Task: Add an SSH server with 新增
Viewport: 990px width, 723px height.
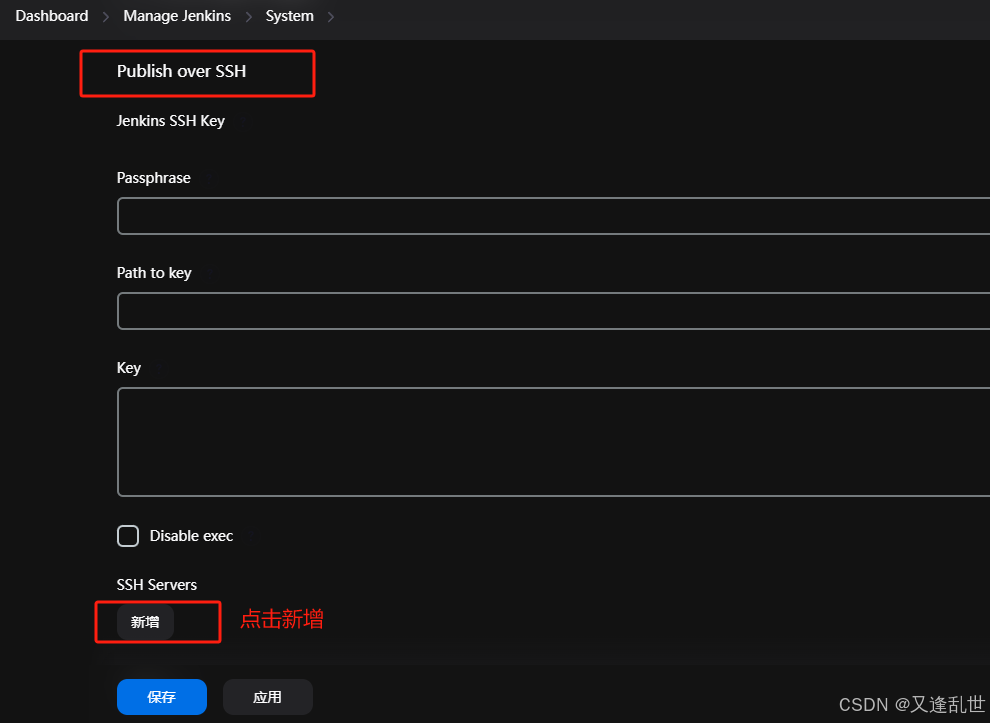Action: coord(145,622)
